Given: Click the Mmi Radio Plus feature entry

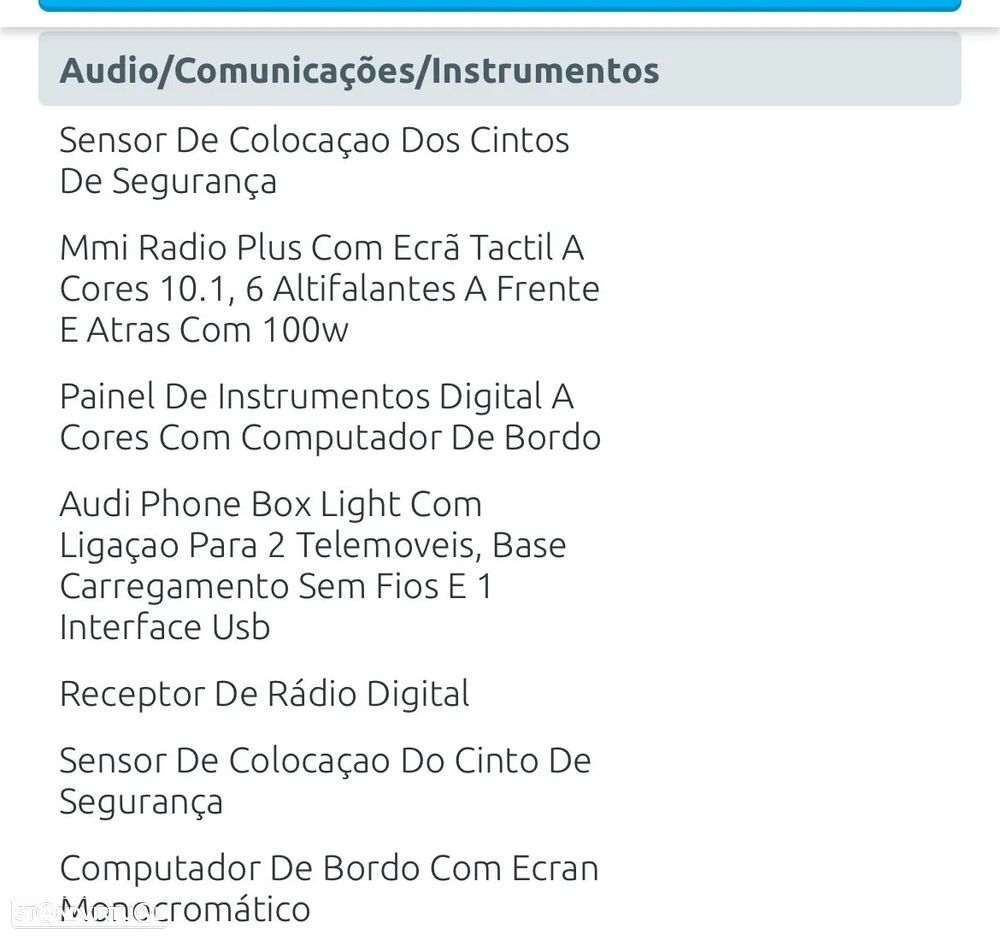Looking at the screenshot, I should [x=321, y=247].
